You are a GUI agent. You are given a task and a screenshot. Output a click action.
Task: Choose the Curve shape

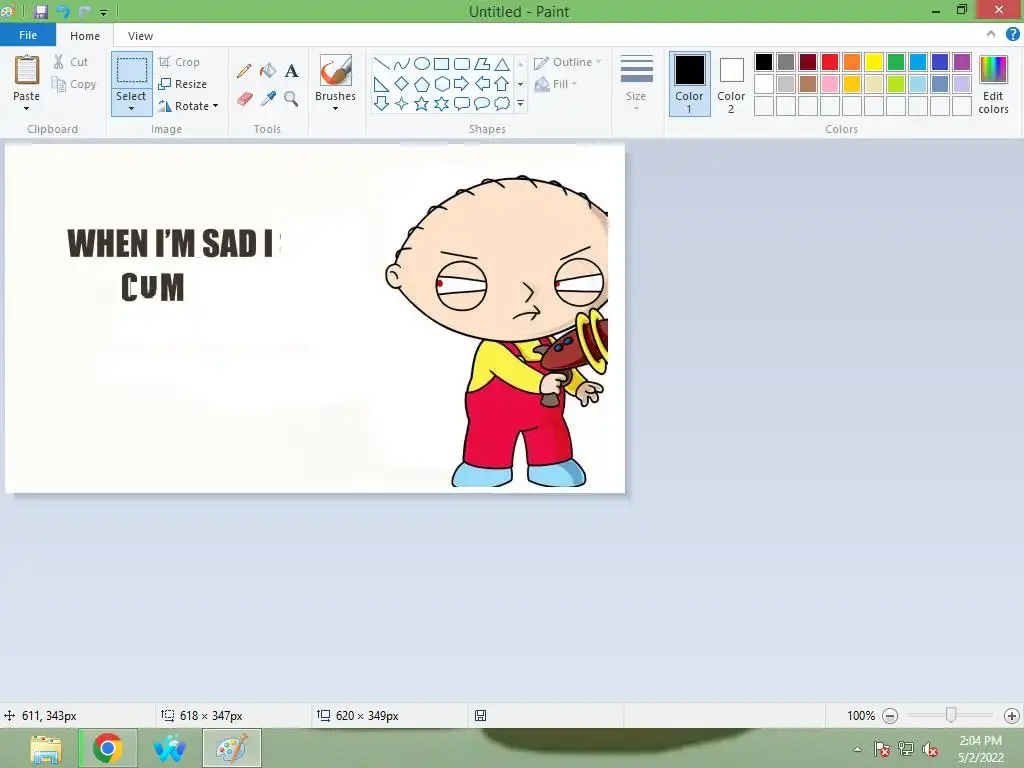point(402,63)
